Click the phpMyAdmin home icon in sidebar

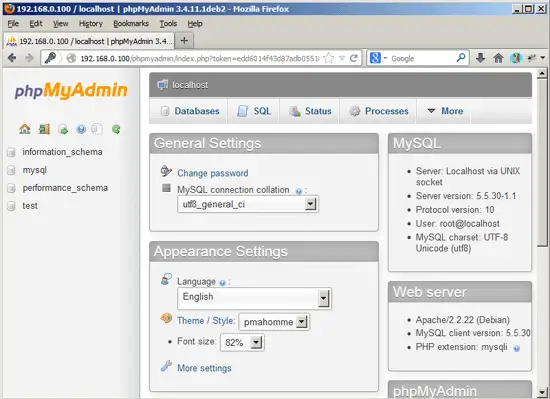[25, 129]
